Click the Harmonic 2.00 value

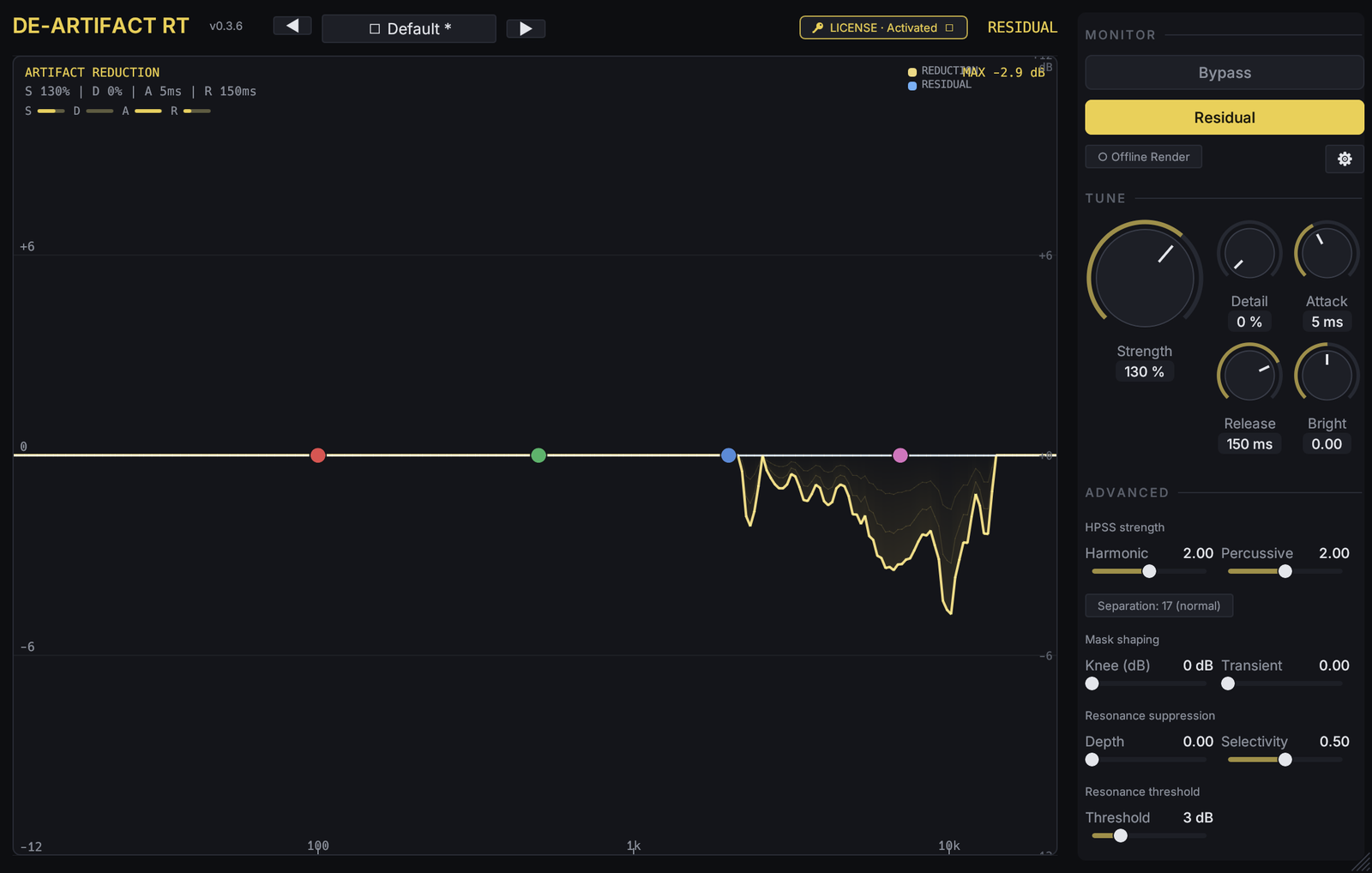(1198, 553)
